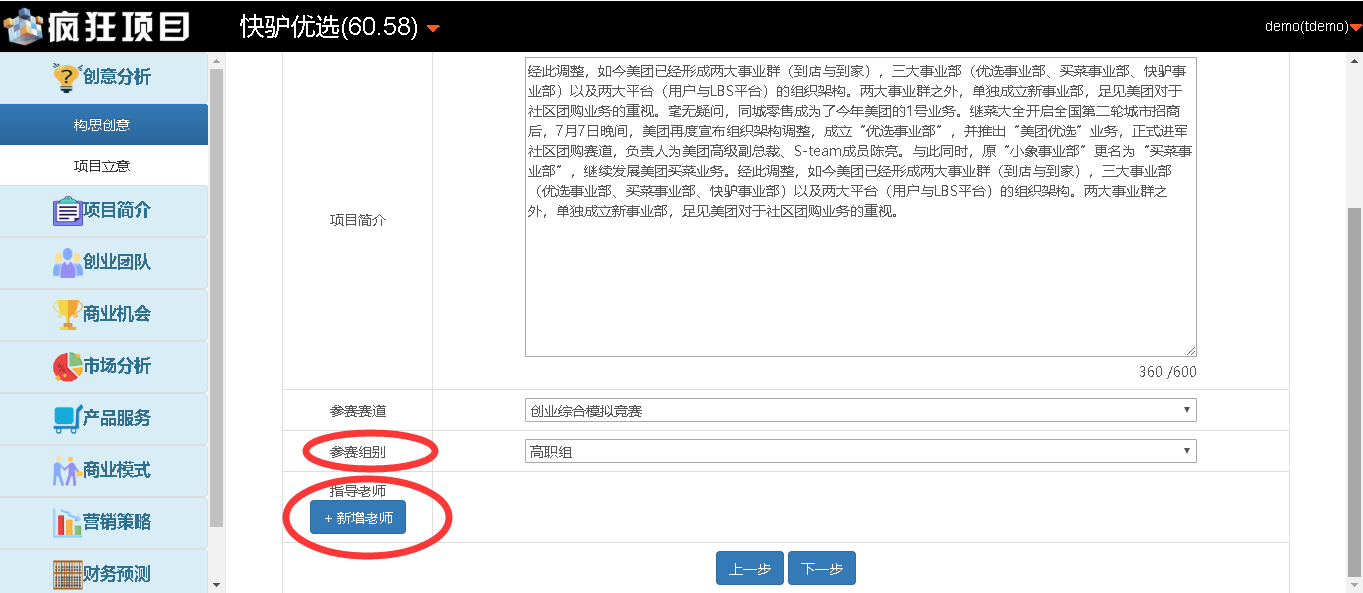Expand the demo(tdemo) user menu arrow
The image size is (1363, 593).
(1356, 28)
